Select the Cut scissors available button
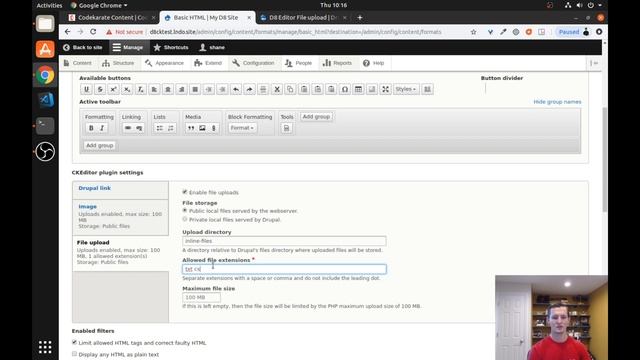The height and width of the screenshot is (360, 640). click(x=277, y=89)
